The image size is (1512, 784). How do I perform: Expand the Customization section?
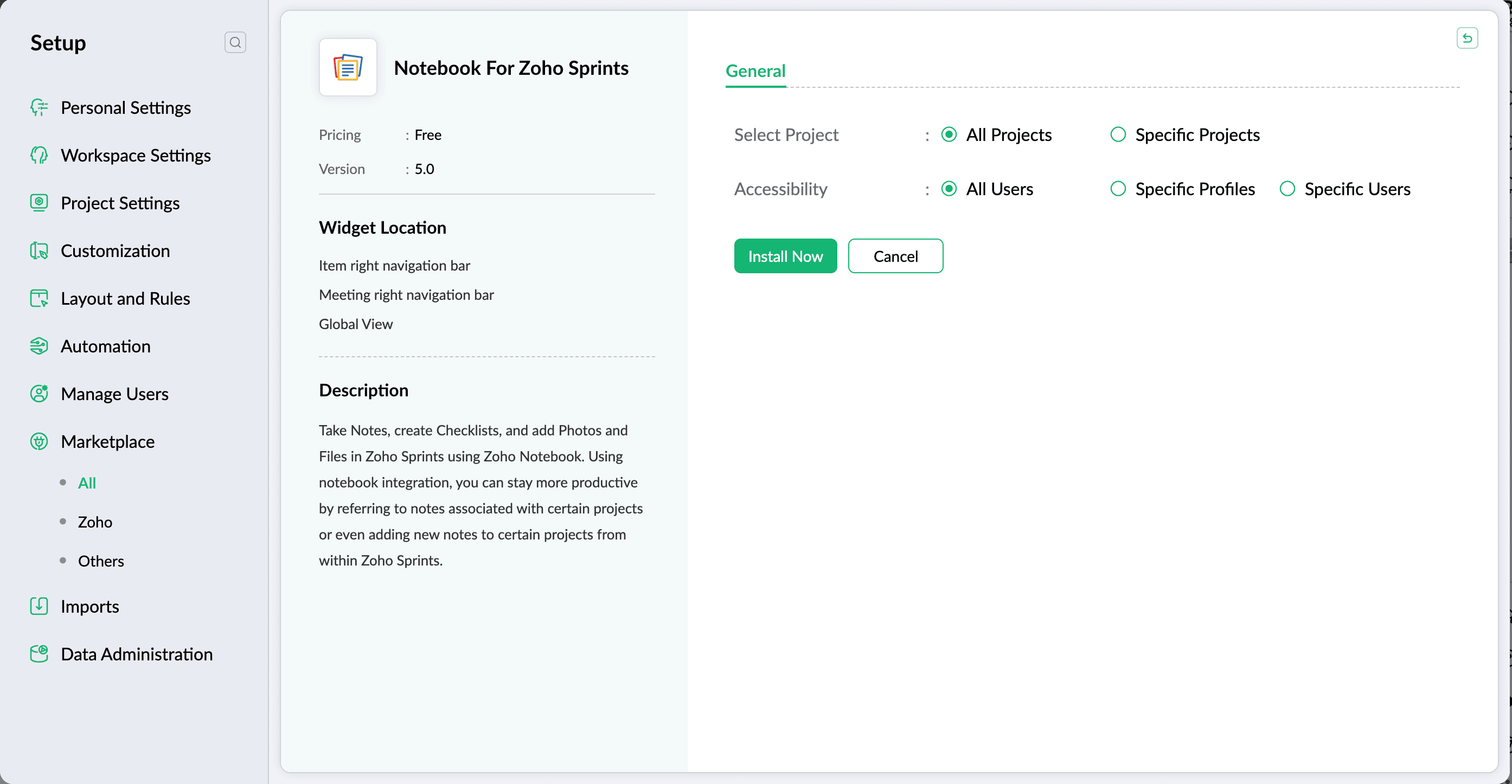click(x=115, y=250)
